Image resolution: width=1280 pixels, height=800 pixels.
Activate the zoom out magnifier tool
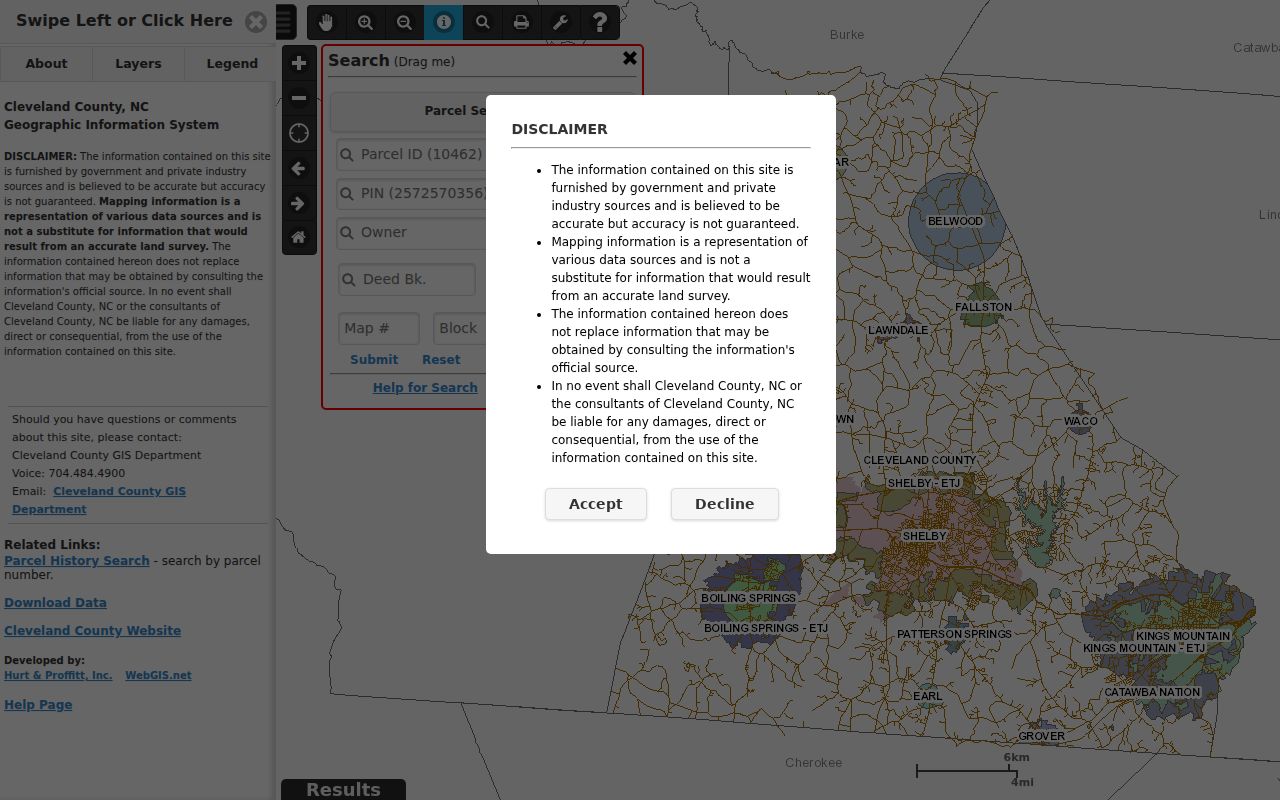click(x=404, y=22)
